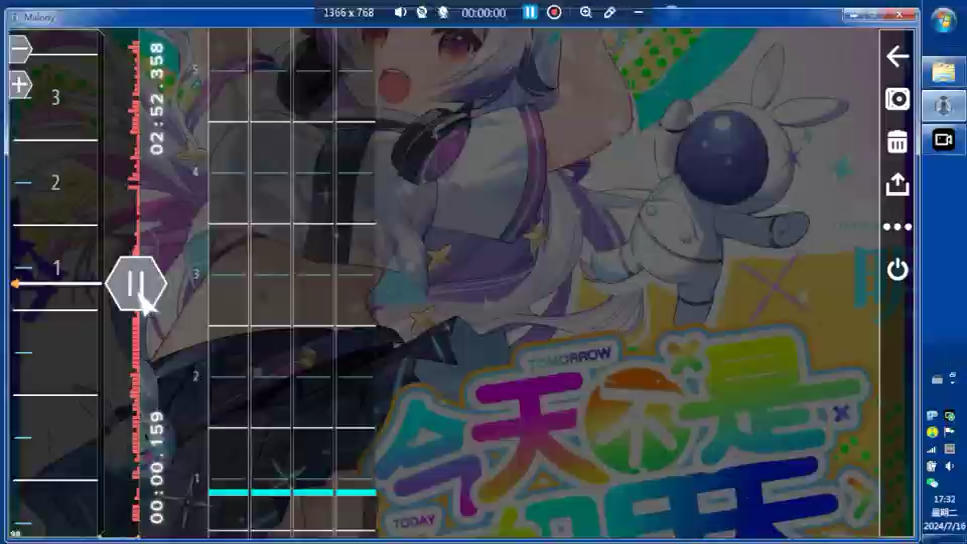Click the Malody window title text
Screen dimensions: 967x544
coord(39,17)
